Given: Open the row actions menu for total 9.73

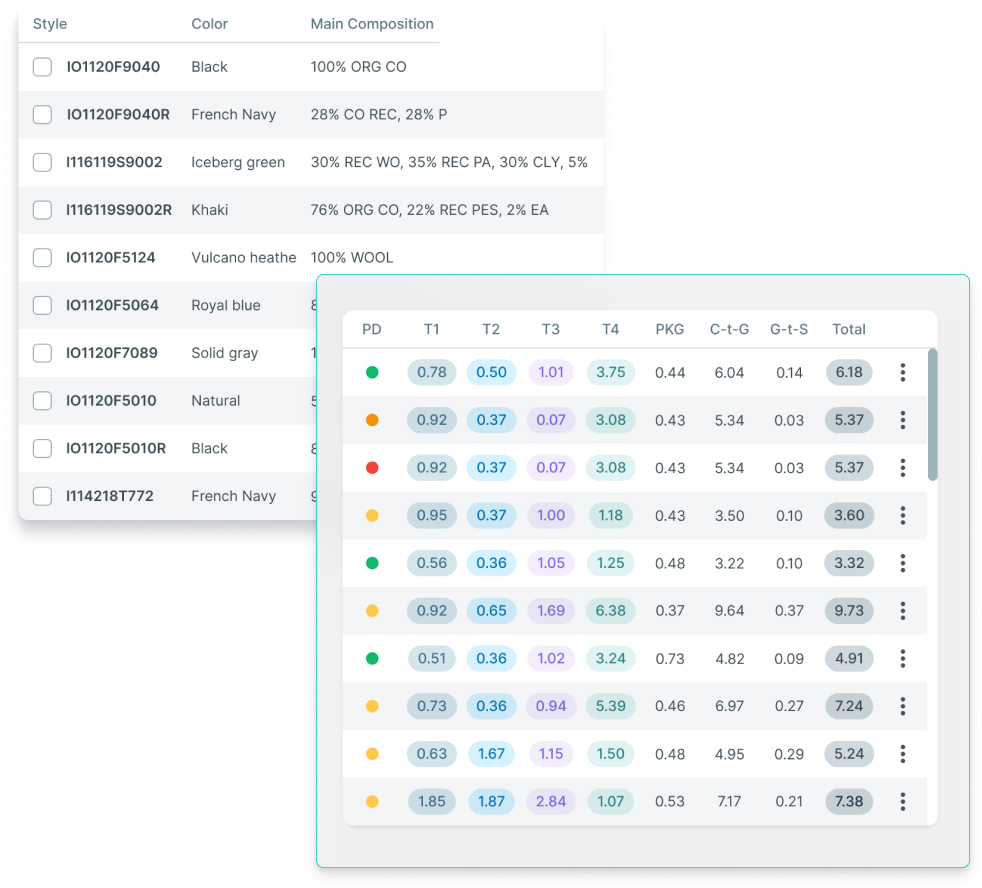Looking at the screenshot, I should pos(902,611).
